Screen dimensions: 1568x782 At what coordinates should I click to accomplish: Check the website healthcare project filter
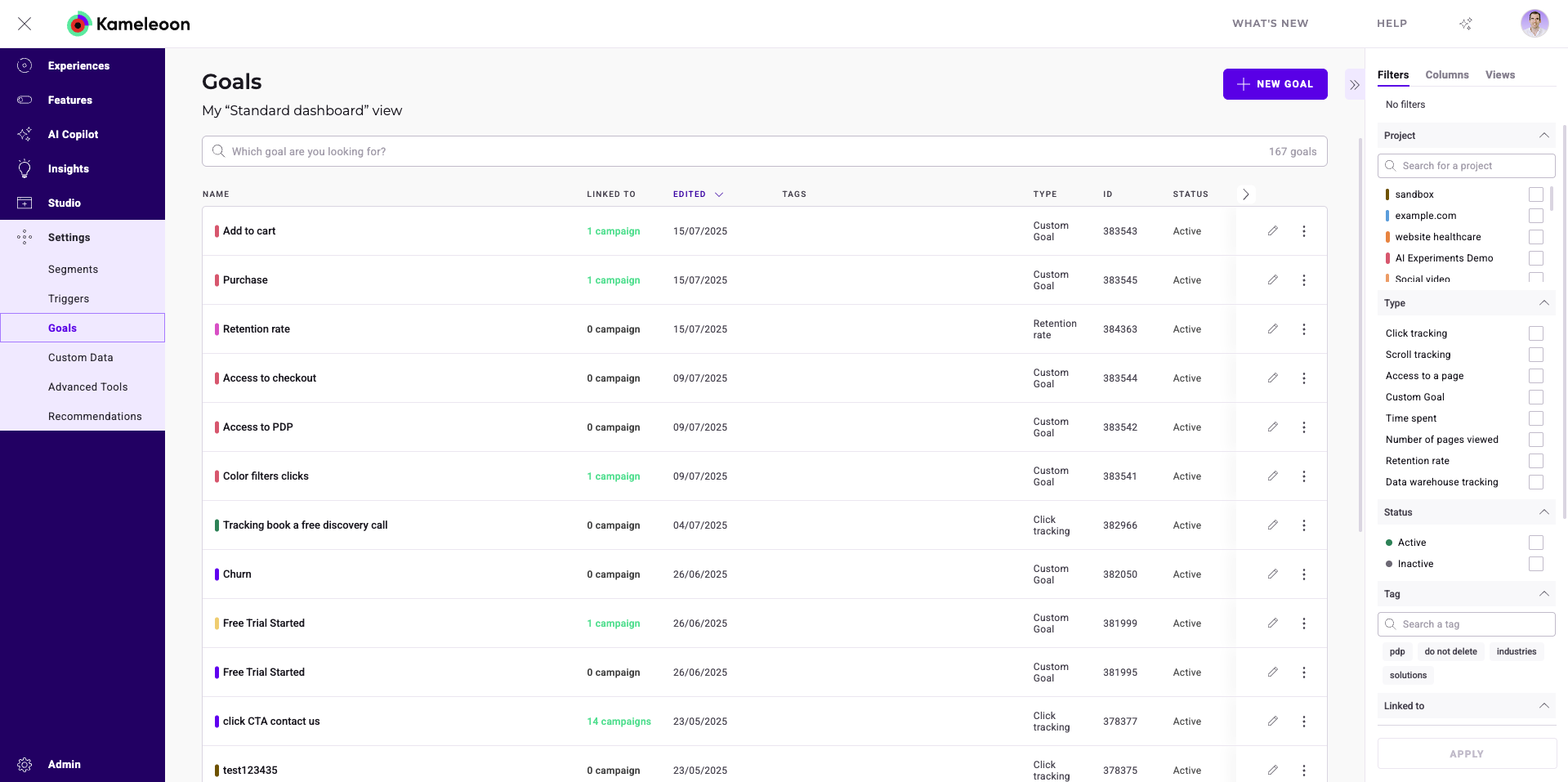(x=1535, y=237)
